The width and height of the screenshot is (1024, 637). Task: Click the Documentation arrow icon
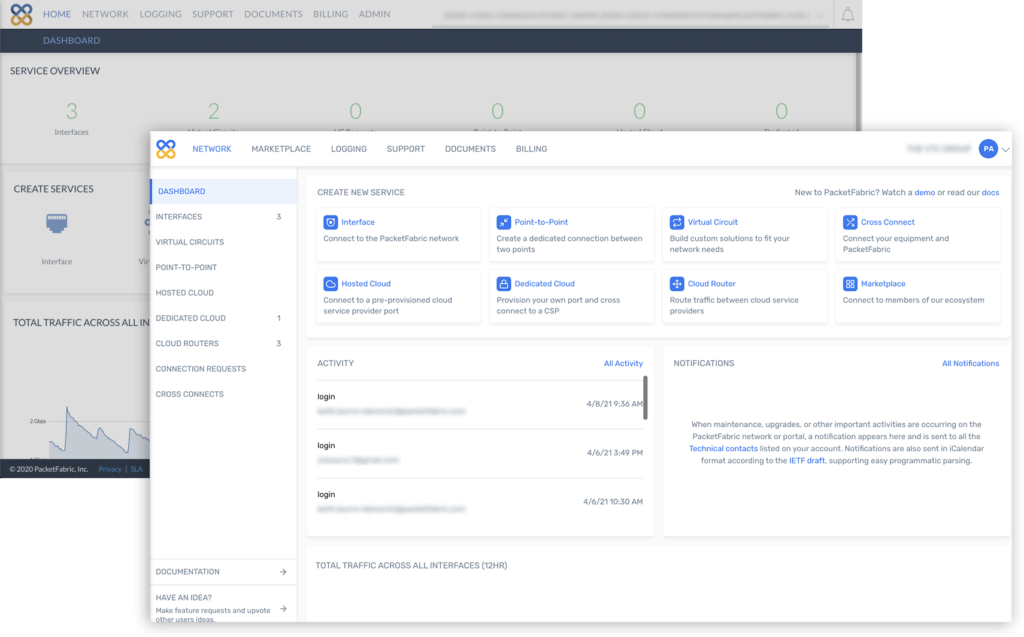click(283, 572)
